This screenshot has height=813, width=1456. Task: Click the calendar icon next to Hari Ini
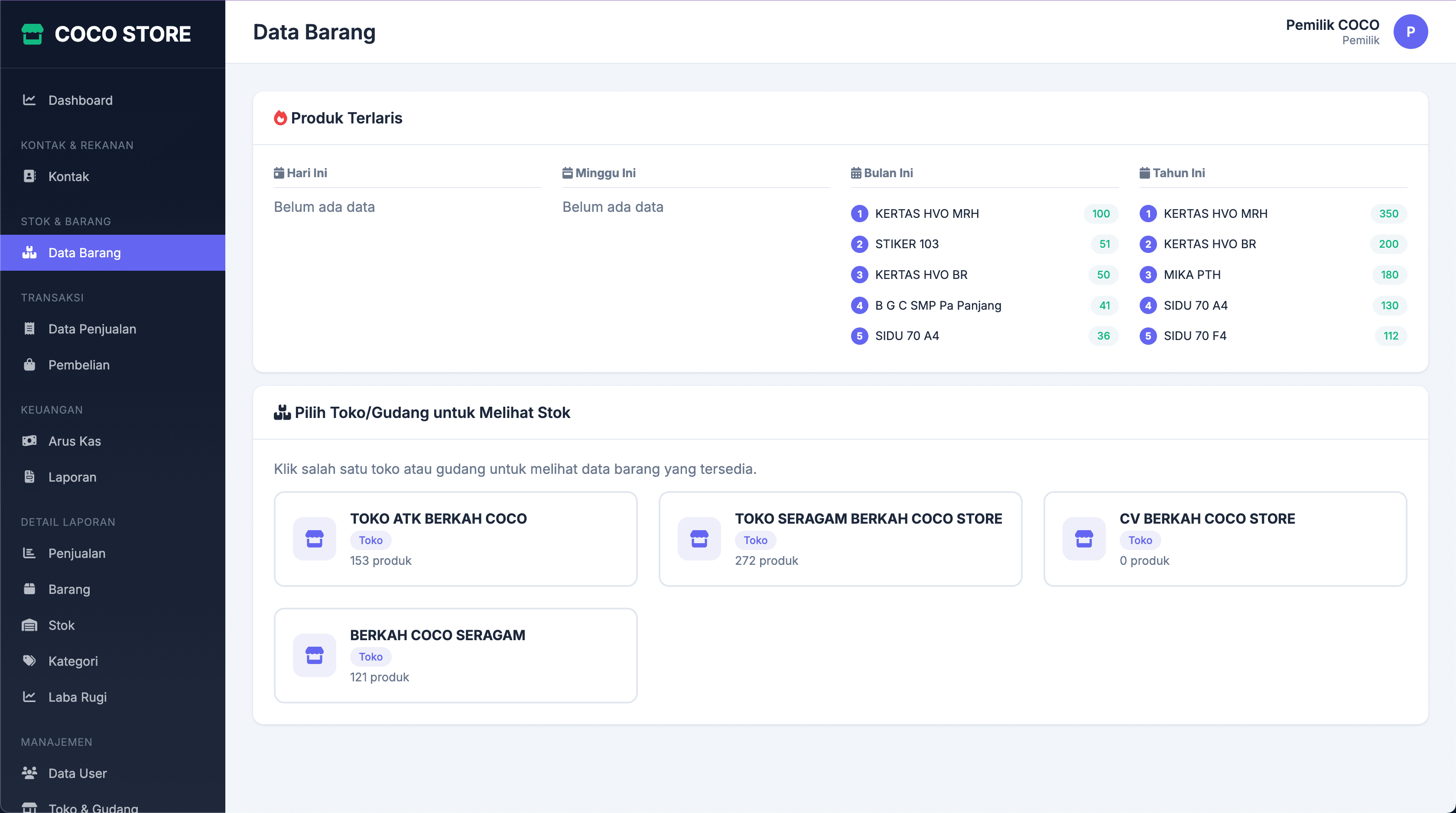point(279,173)
